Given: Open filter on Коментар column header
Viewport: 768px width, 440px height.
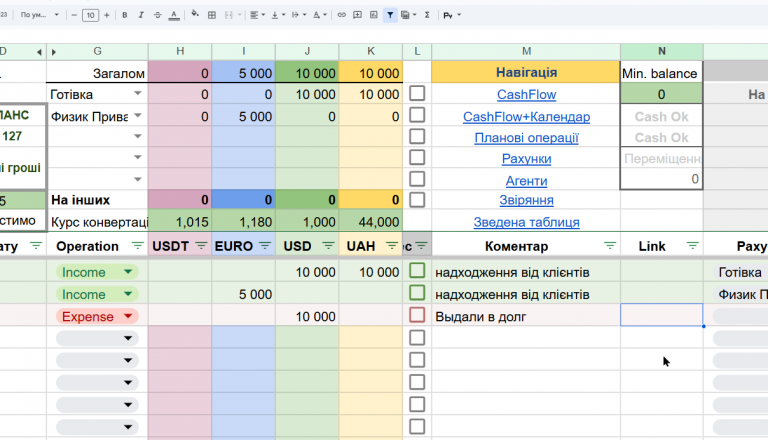Looking at the screenshot, I should [610, 245].
